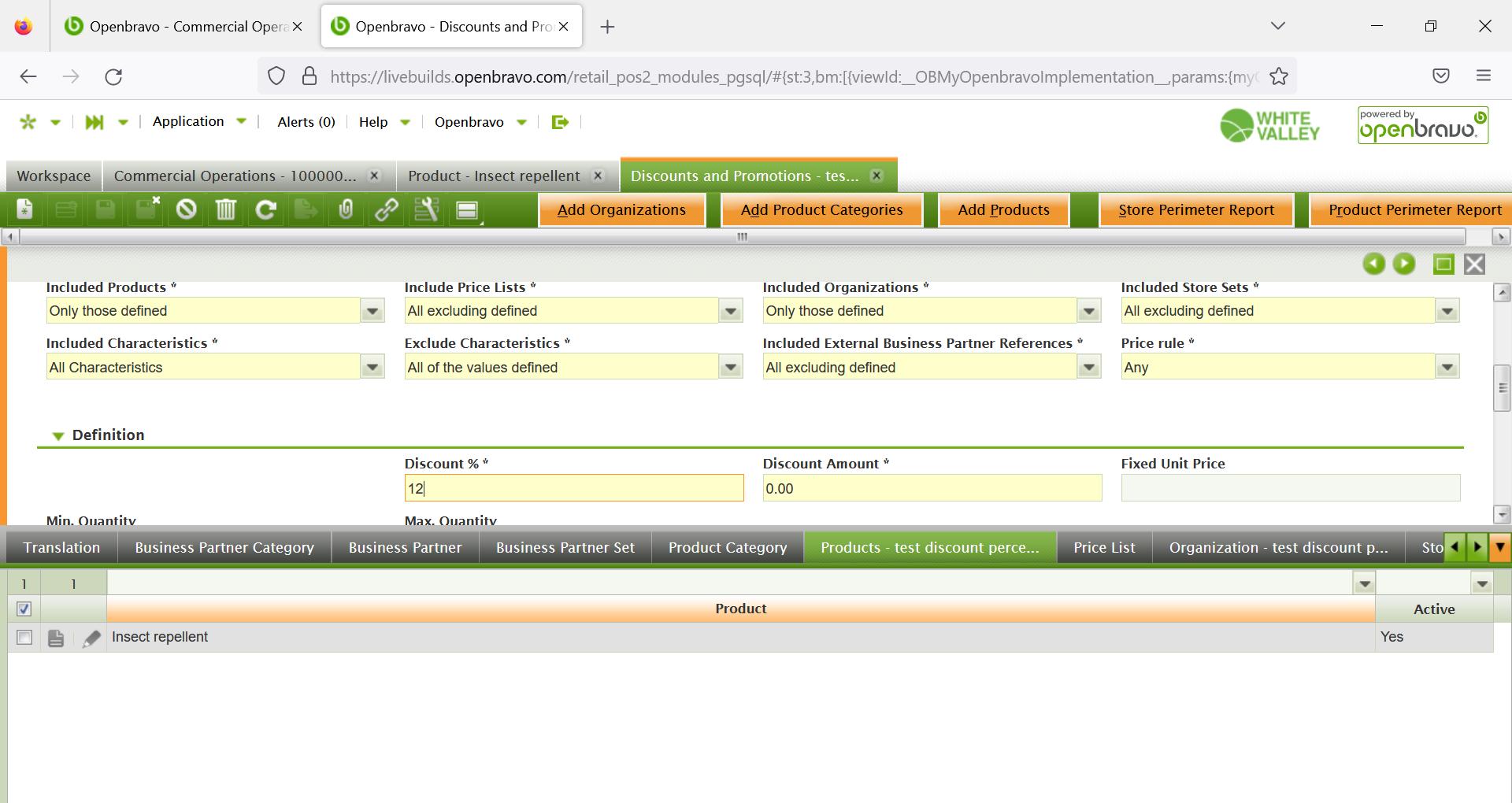Click the Undo/Cancel changes toolbar icon
1512x803 pixels.
[186, 209]
